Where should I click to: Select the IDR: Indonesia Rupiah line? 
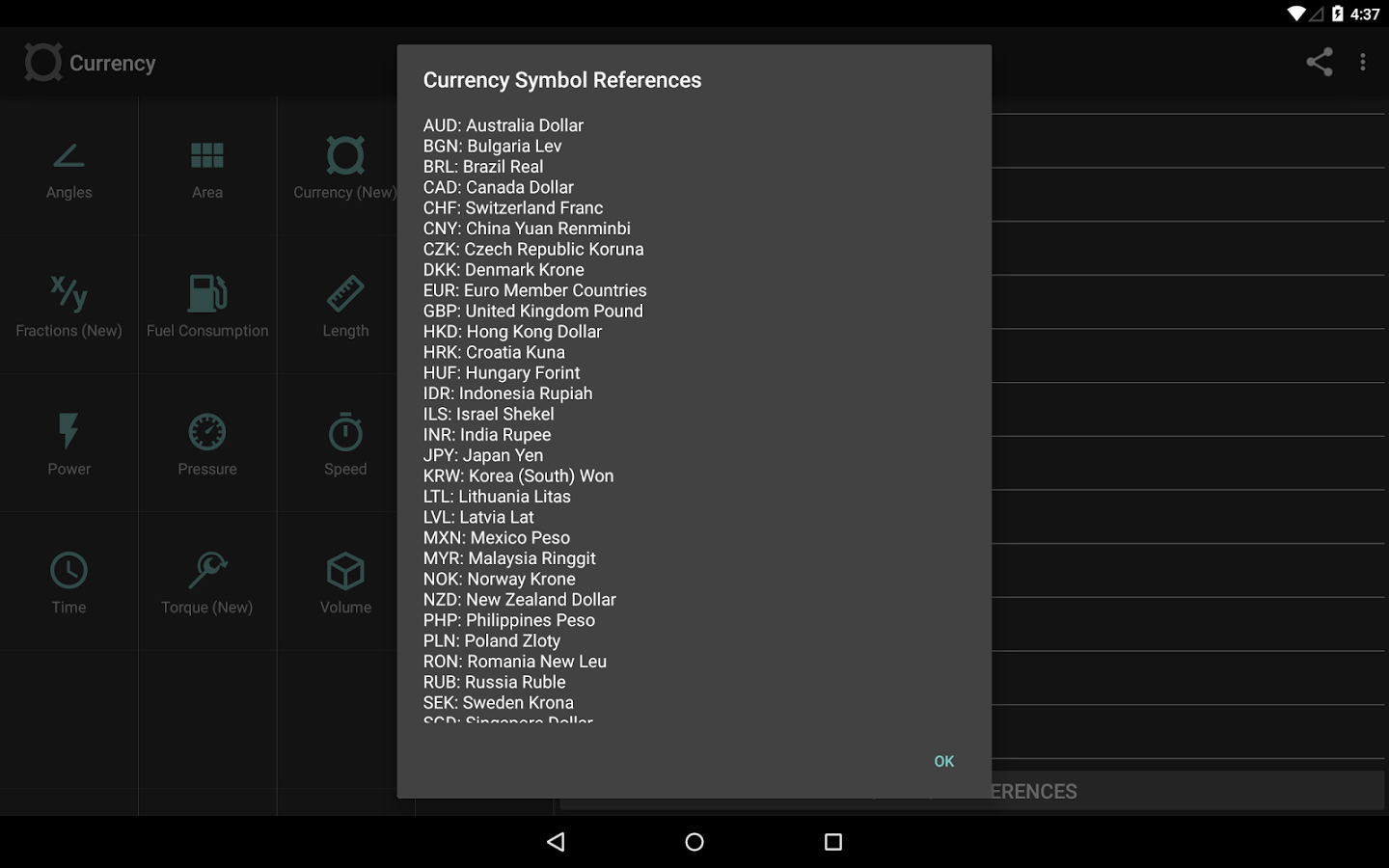pyautogui.click(x=508, y=393)
